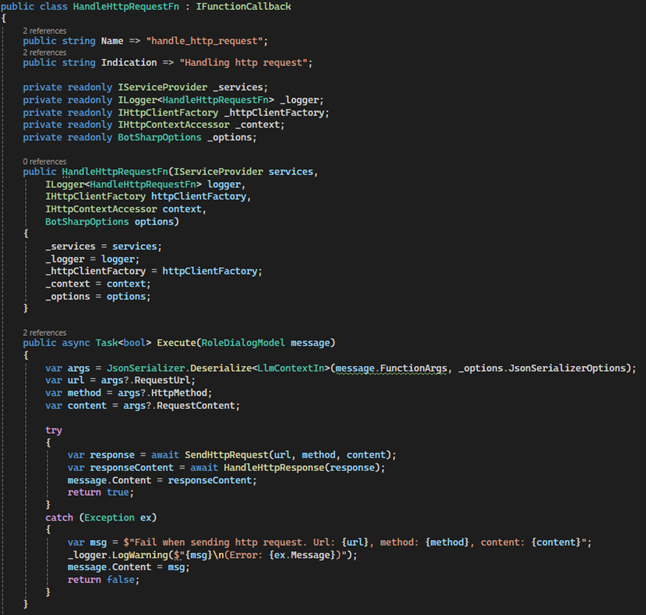Open the '0 references' CodeLens above the constructor
Viewport: 646px width, 615px height.
click(x=44, y=161)
